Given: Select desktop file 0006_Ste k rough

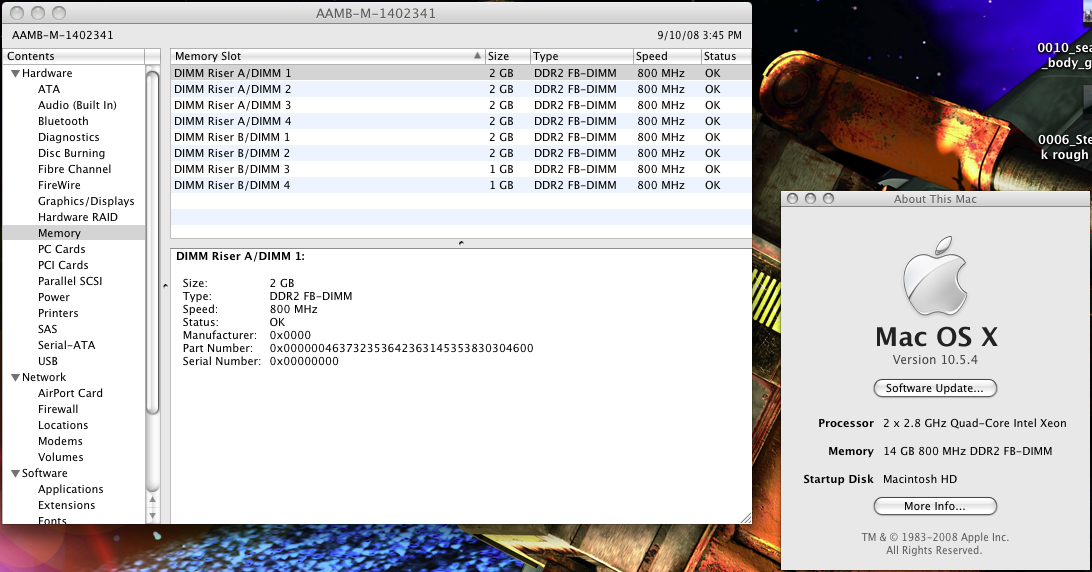Looking at the screenshot, I should 1065,147.
